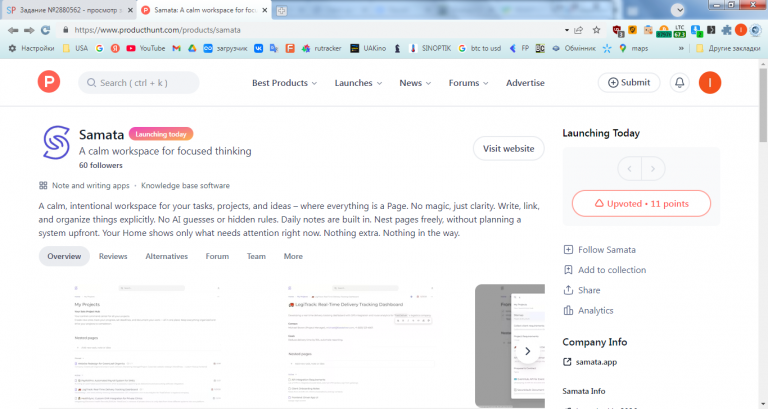This screenshot has width=768, height=409.
Task: Select the Overview tab
Action: [64, 256]
